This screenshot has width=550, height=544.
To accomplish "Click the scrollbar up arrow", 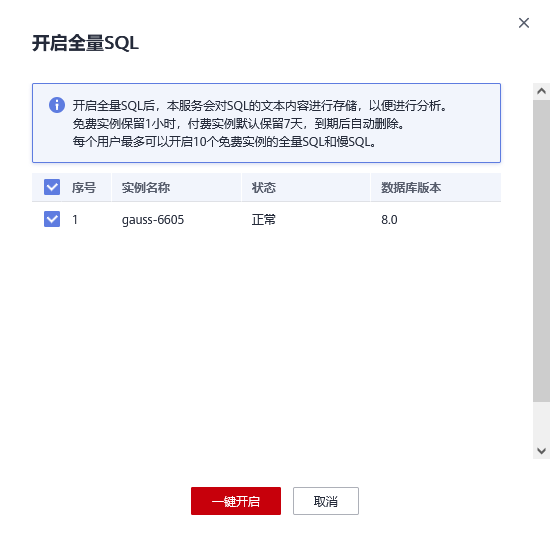I will click(x=541, y=92).
